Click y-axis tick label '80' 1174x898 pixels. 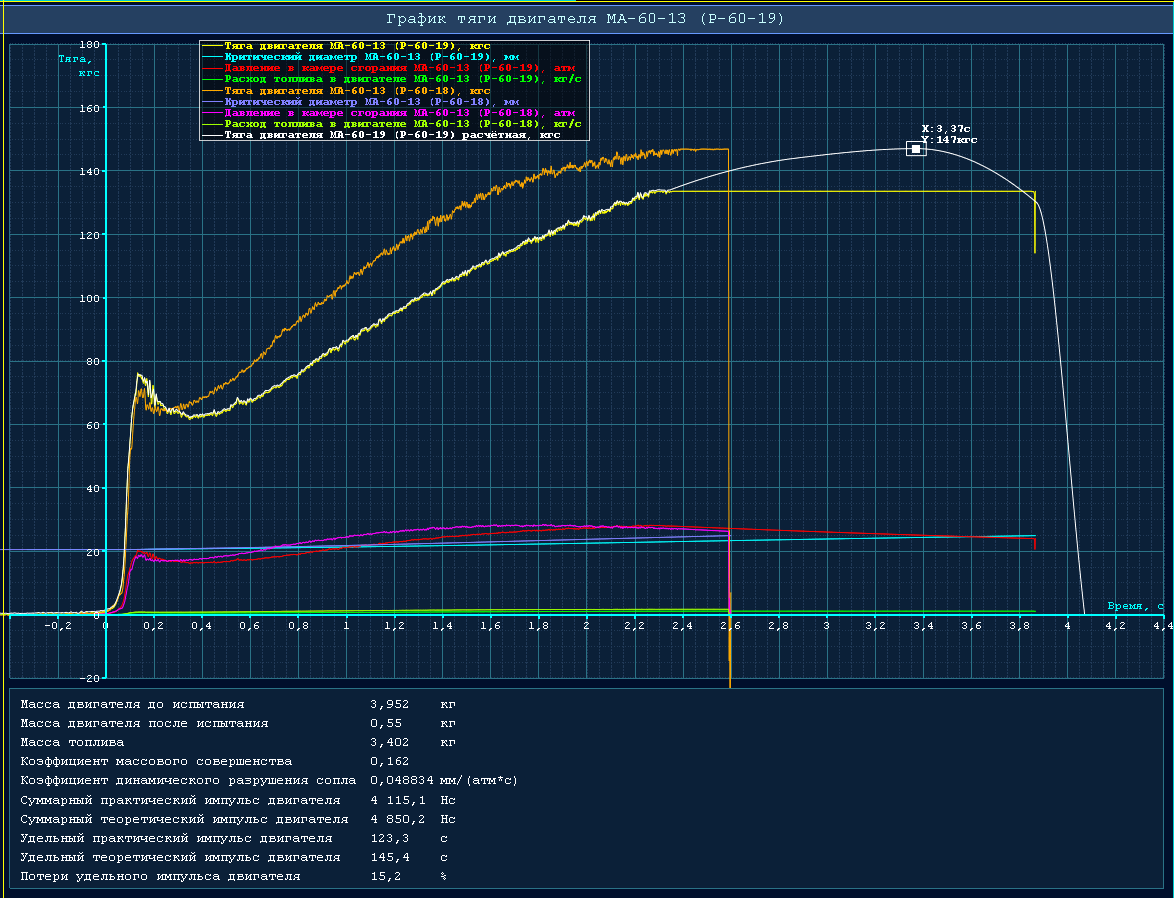[x=93, y=362]
